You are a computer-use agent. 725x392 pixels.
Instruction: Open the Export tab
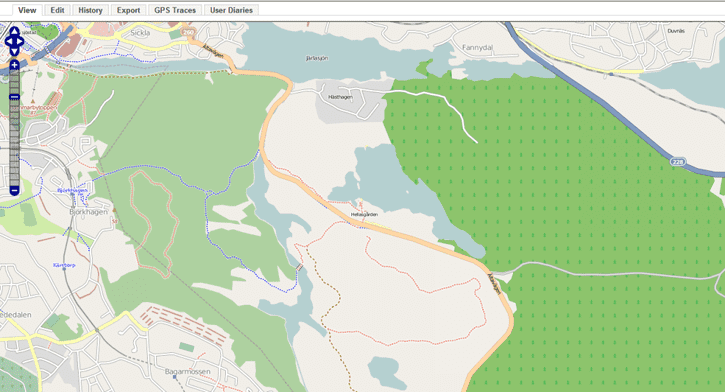click(129, 10)
